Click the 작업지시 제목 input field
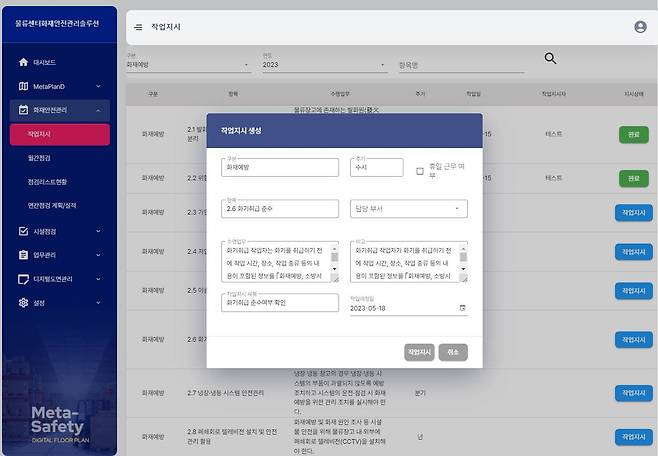This screenshot has height=456, width=658. (x=280, y=302)
